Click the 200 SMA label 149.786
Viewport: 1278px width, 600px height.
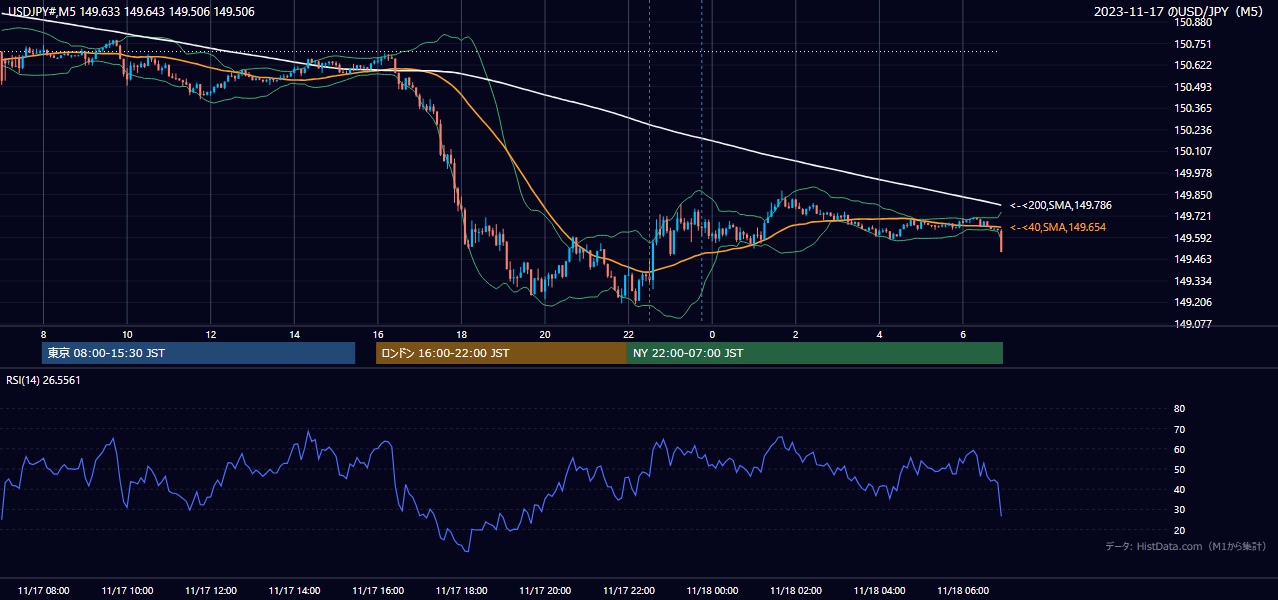click(1060, 205)
